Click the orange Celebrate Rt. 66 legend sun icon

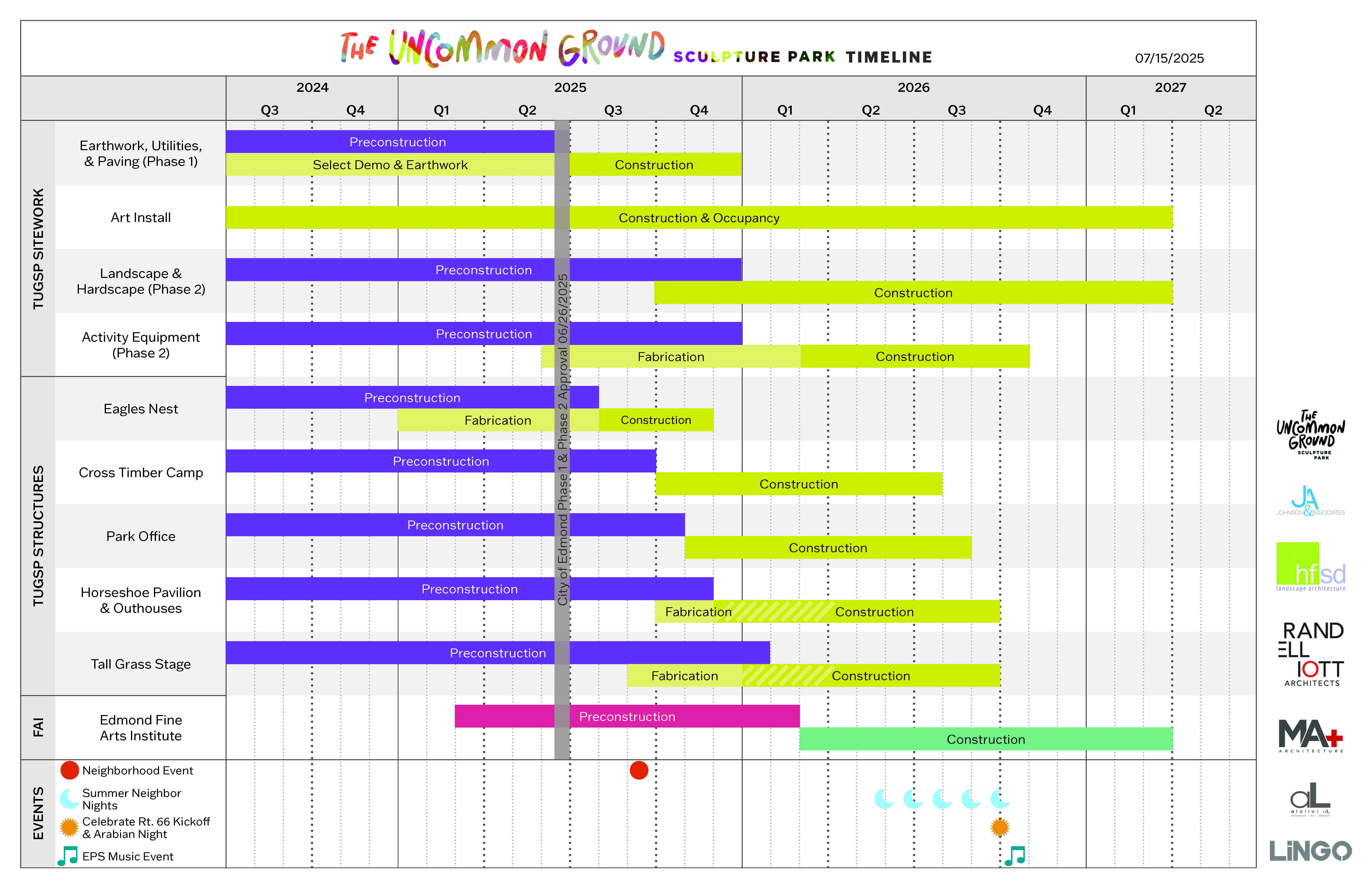69,827
